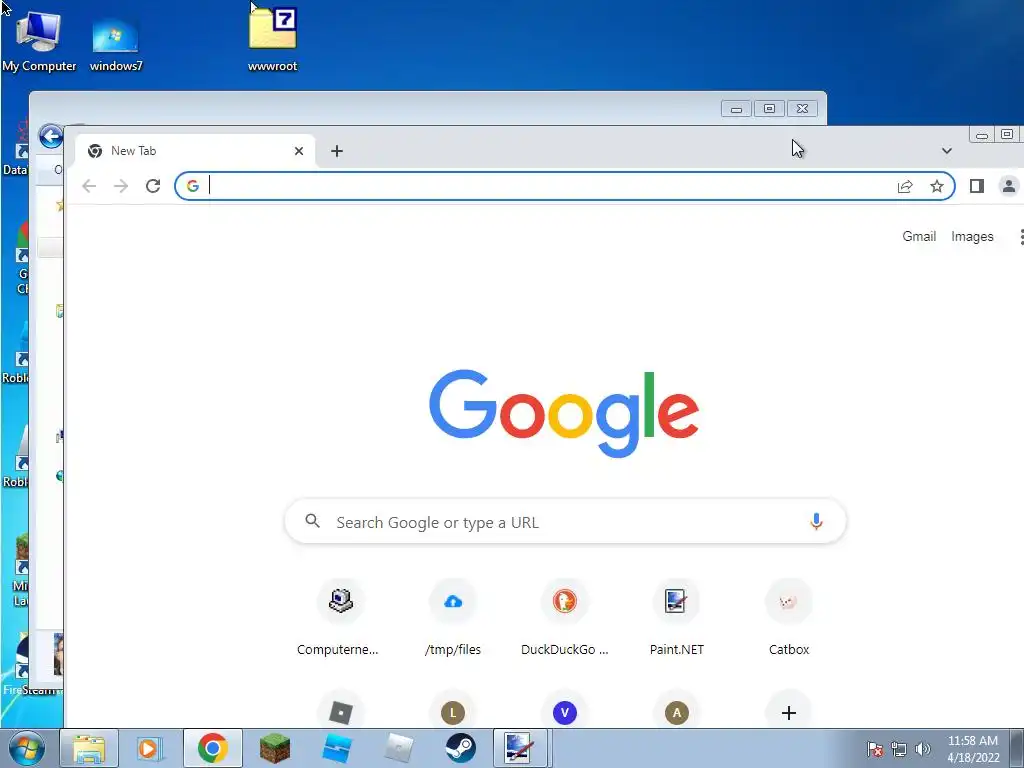
Task: Open a new tab with plus button
Action: click(336, 151)
